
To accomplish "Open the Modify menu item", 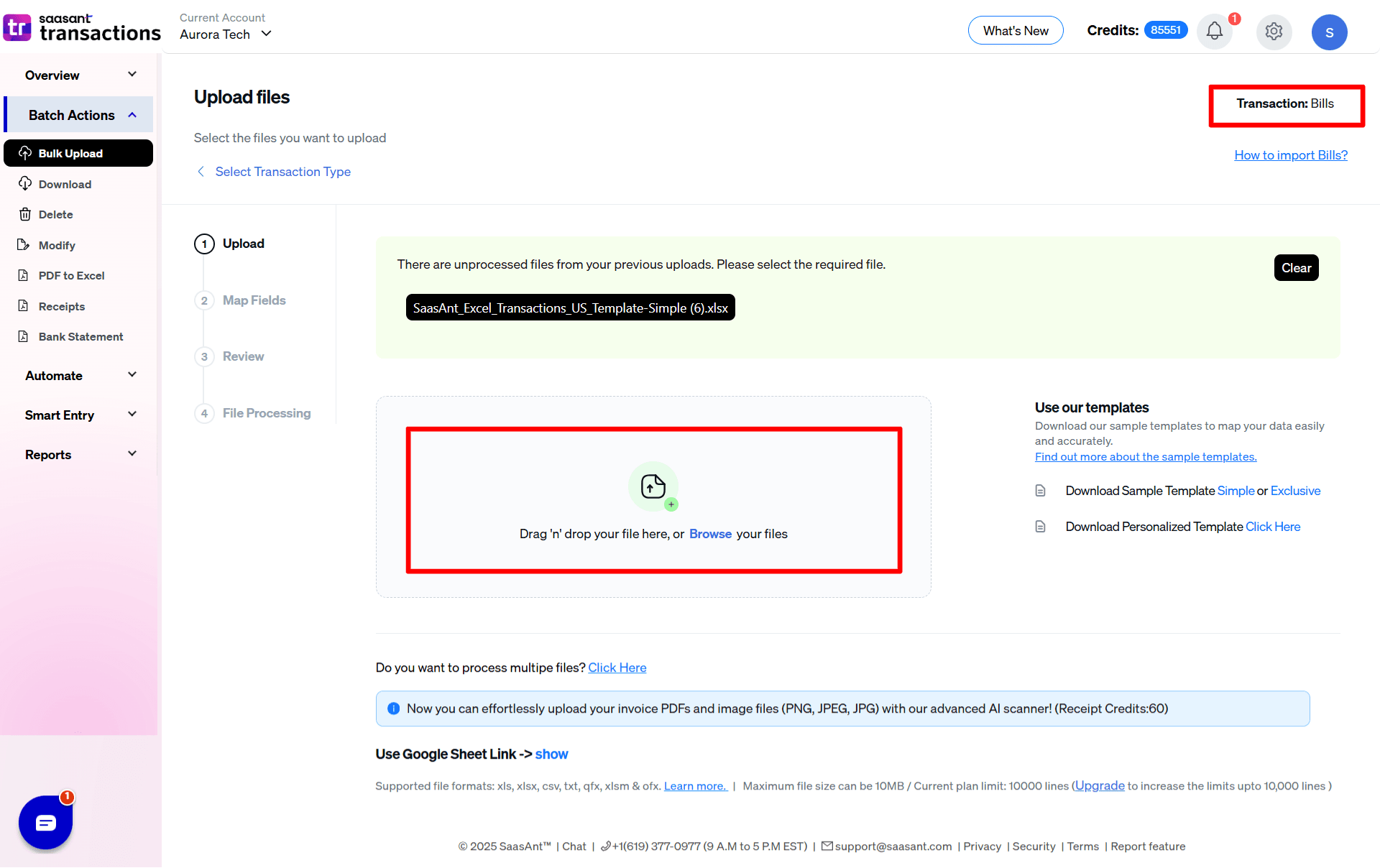I will coord(57,245).
